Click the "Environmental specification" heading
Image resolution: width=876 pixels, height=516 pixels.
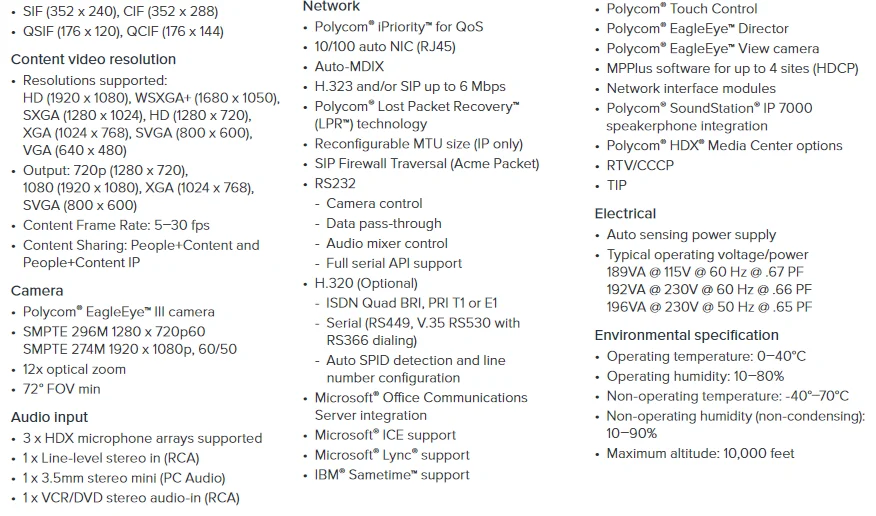tap(686, 335)
